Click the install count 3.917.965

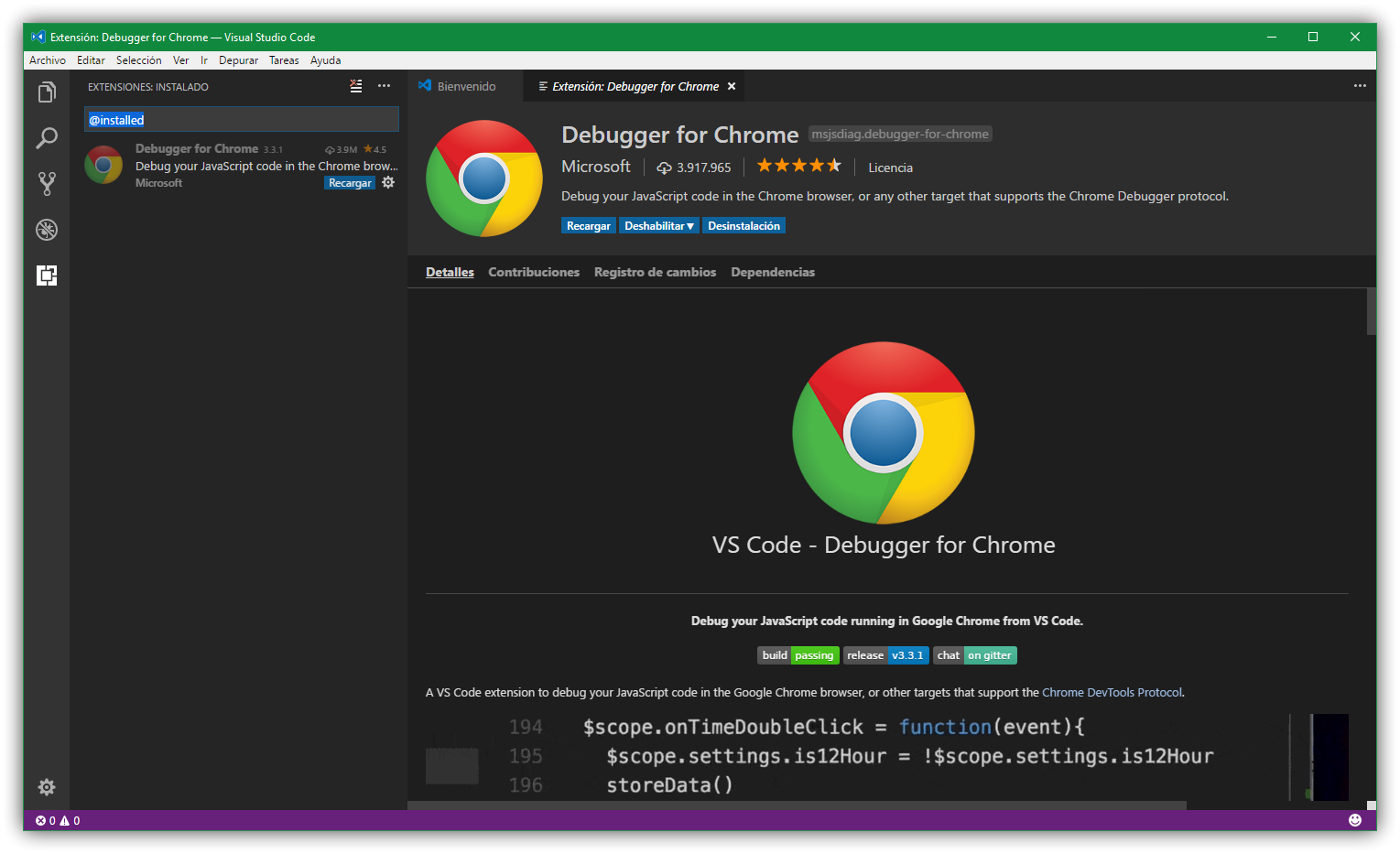694,168
